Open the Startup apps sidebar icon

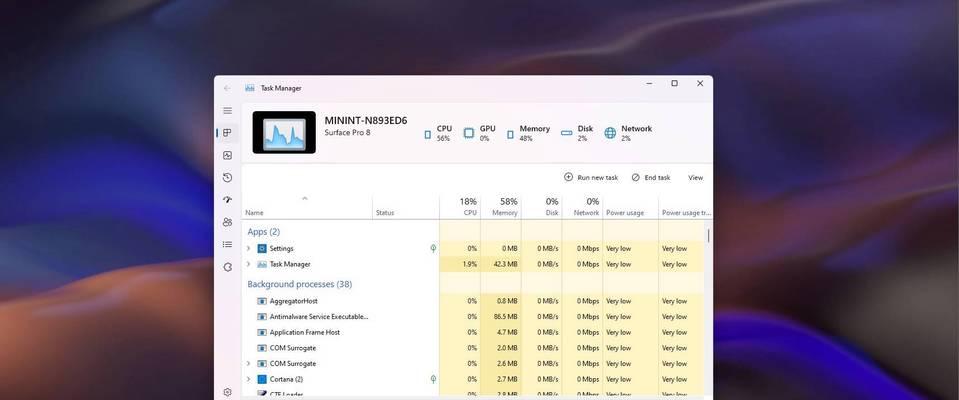point(228,200)
